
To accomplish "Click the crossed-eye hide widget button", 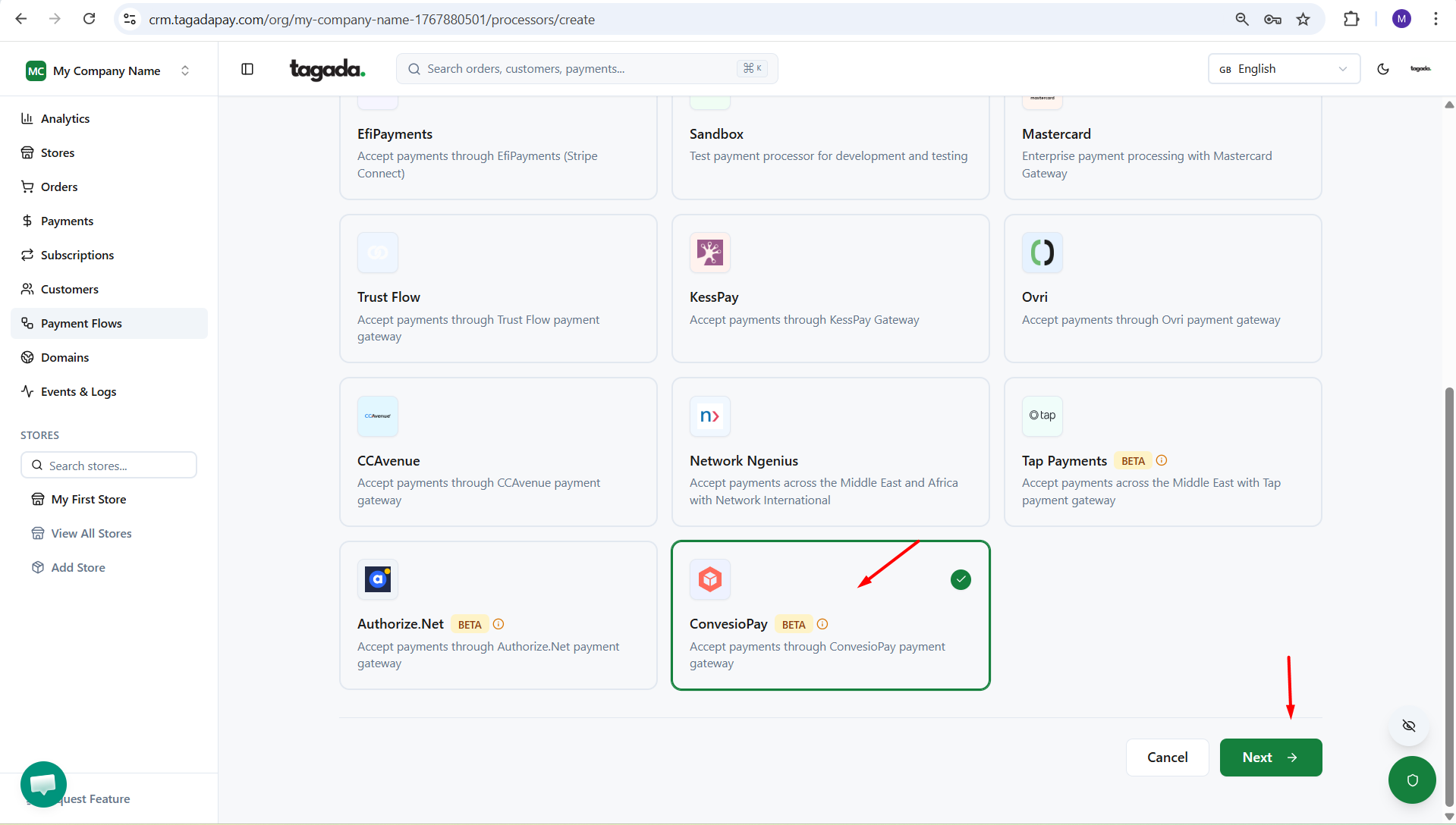I will tap(1408, 726).
